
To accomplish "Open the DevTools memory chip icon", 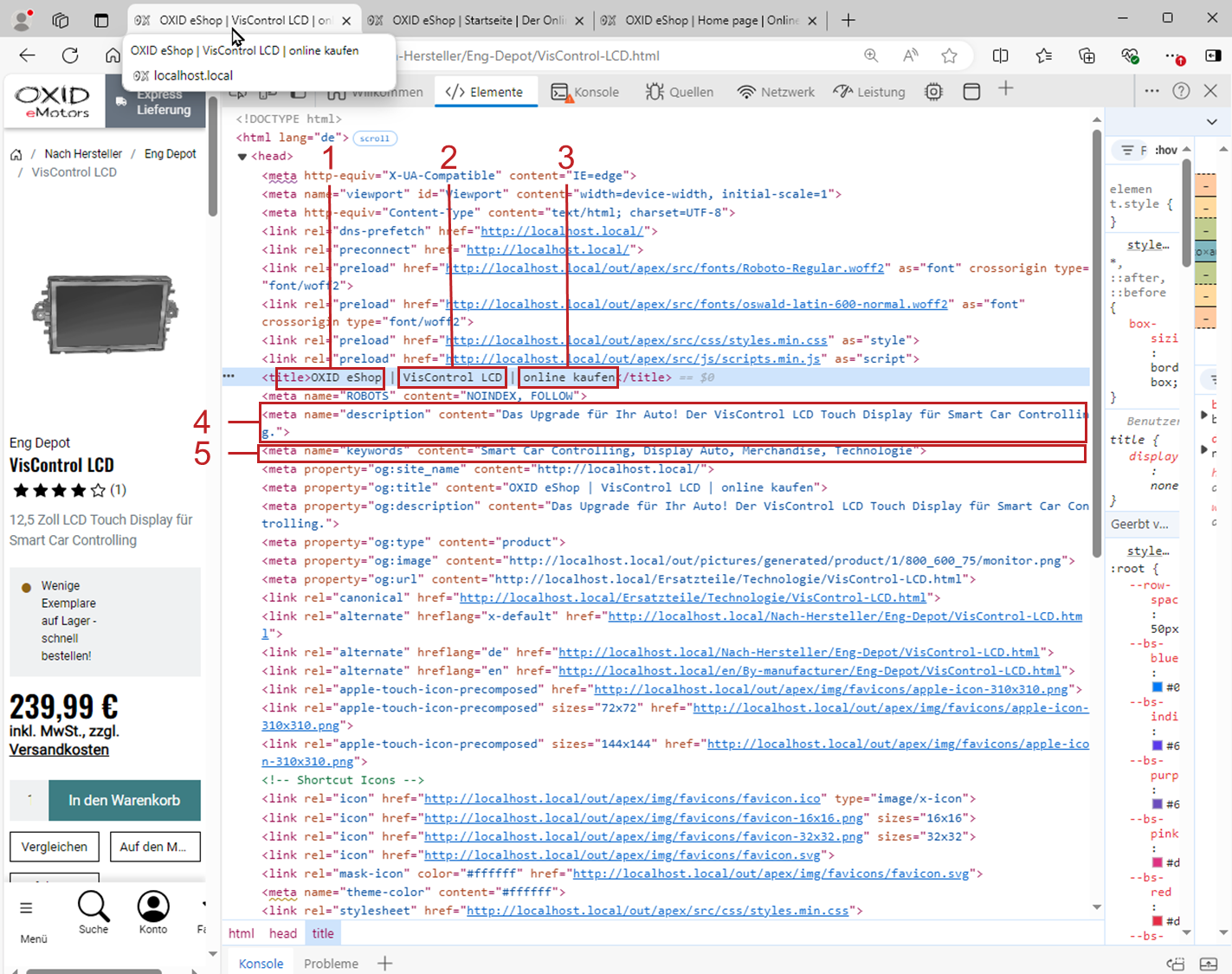I will (x=933, y=92).
